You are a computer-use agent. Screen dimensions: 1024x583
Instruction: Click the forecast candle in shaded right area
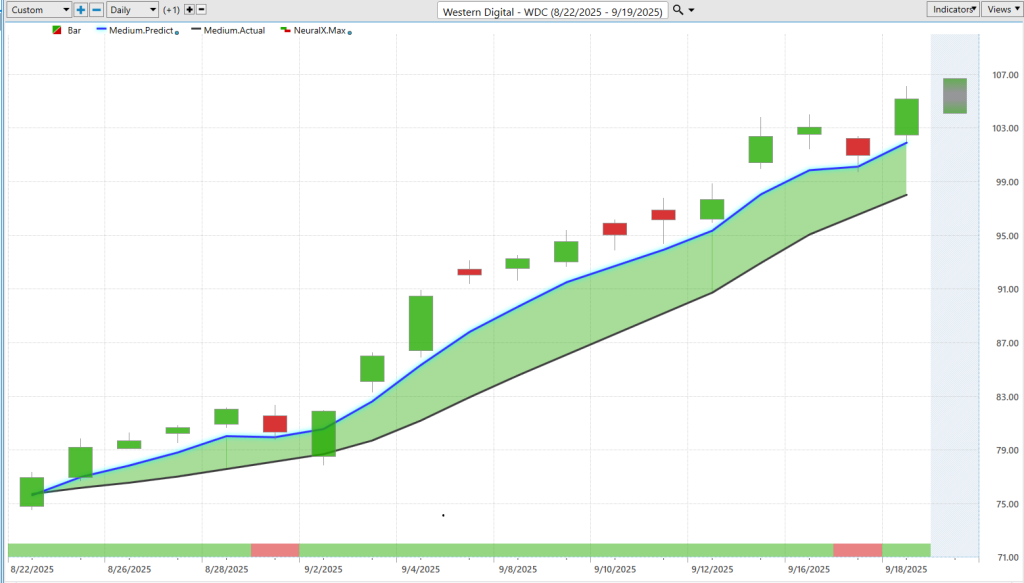point(955,95)
